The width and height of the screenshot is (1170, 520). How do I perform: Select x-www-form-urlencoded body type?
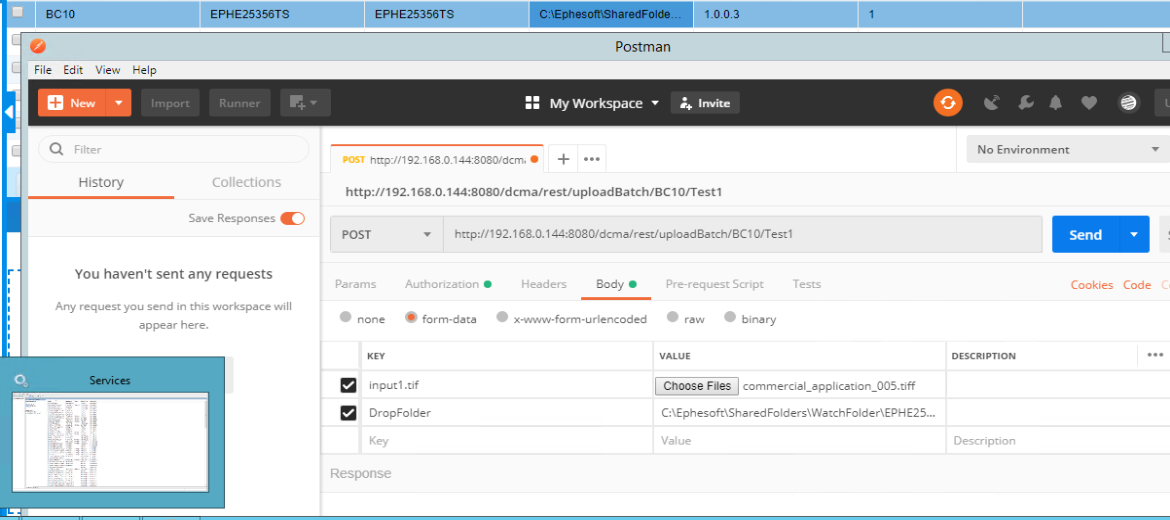click(502, 317)
